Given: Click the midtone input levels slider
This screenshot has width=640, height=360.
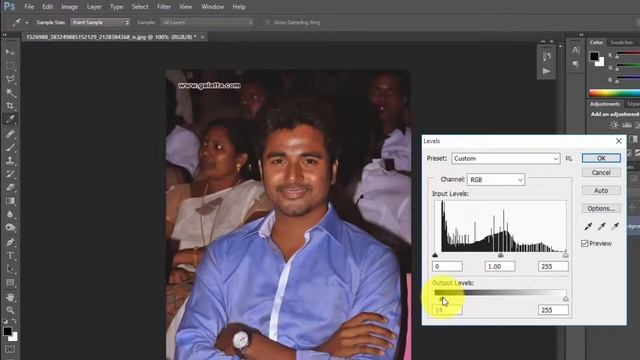Looking at the screenshot, I should [500, 255].
